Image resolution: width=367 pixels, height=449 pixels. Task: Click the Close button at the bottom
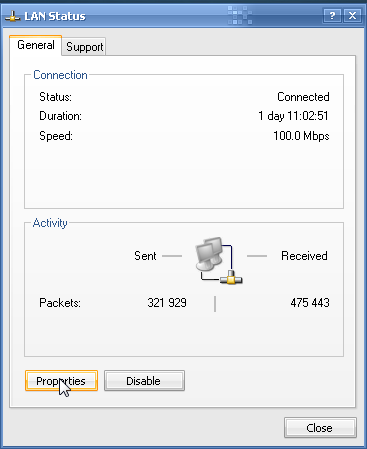click(320, 428)
